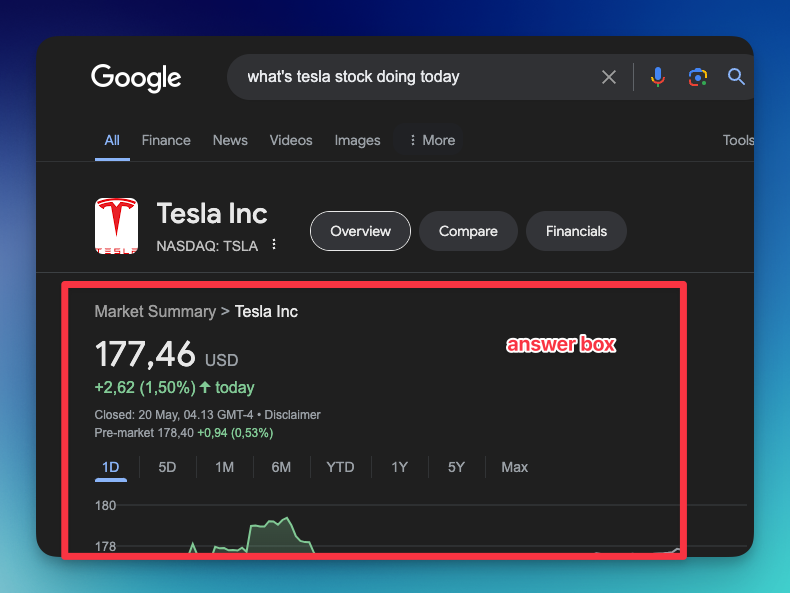Select the 1Y chart range

point(400,467)
